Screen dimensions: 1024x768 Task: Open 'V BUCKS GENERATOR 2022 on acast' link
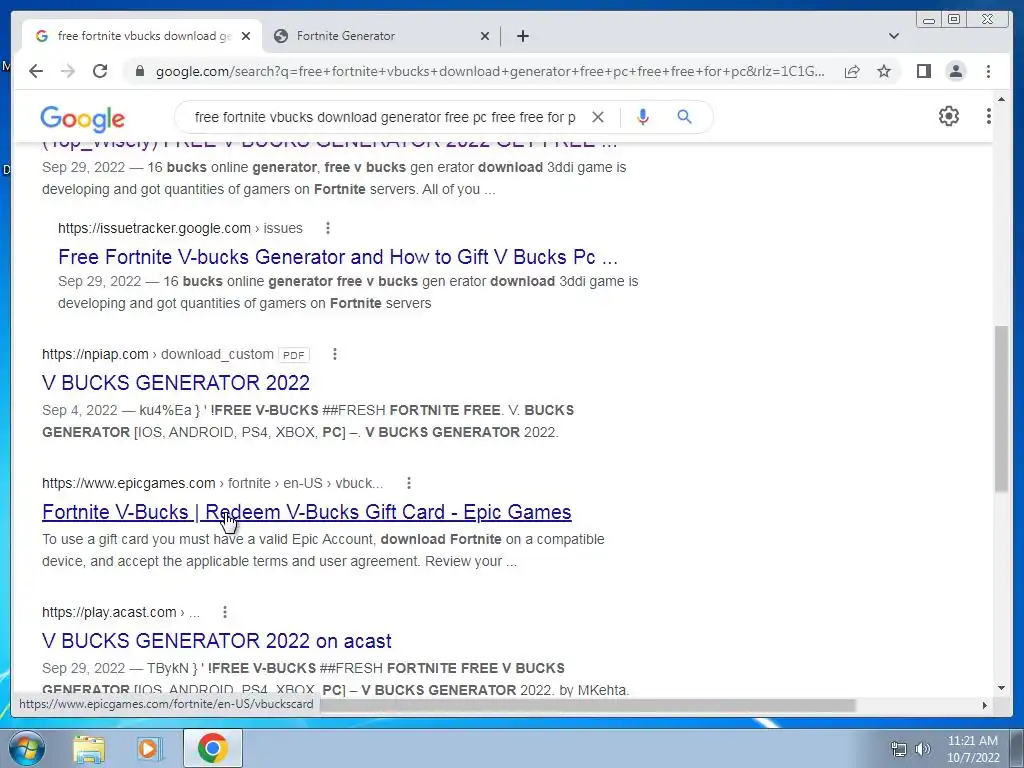[216, 641]
